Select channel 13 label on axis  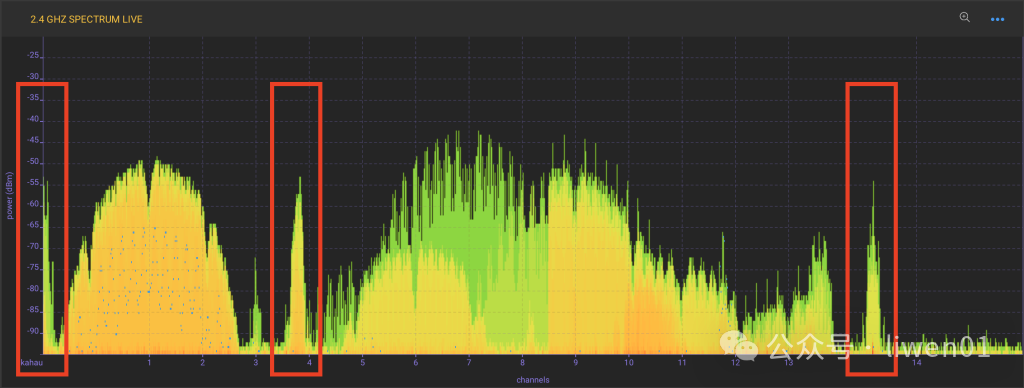pyautogui.click(x=788, y=363)
